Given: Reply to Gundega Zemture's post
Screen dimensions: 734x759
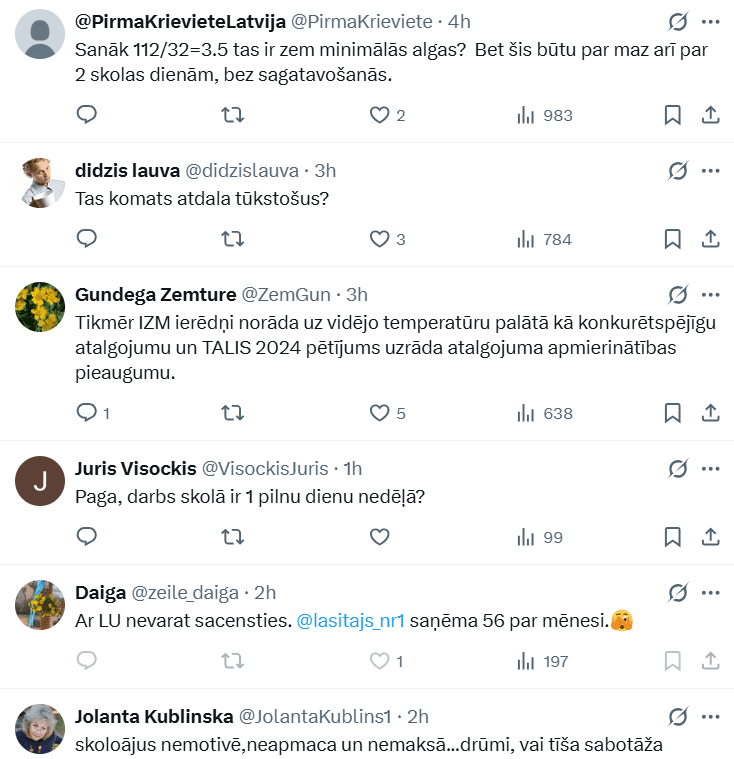Looking at the screenshot, I should (x=87, y=413).
